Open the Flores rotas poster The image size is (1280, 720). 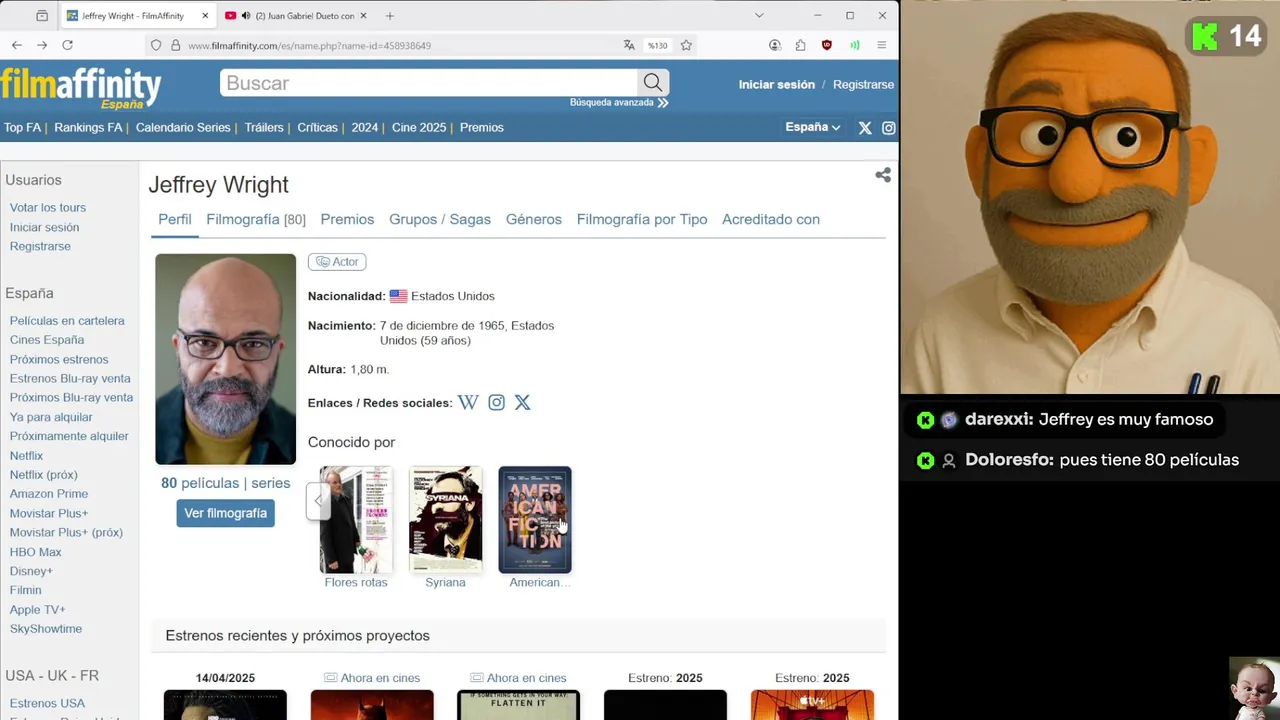pyautogui.click(x=356, y=520)
